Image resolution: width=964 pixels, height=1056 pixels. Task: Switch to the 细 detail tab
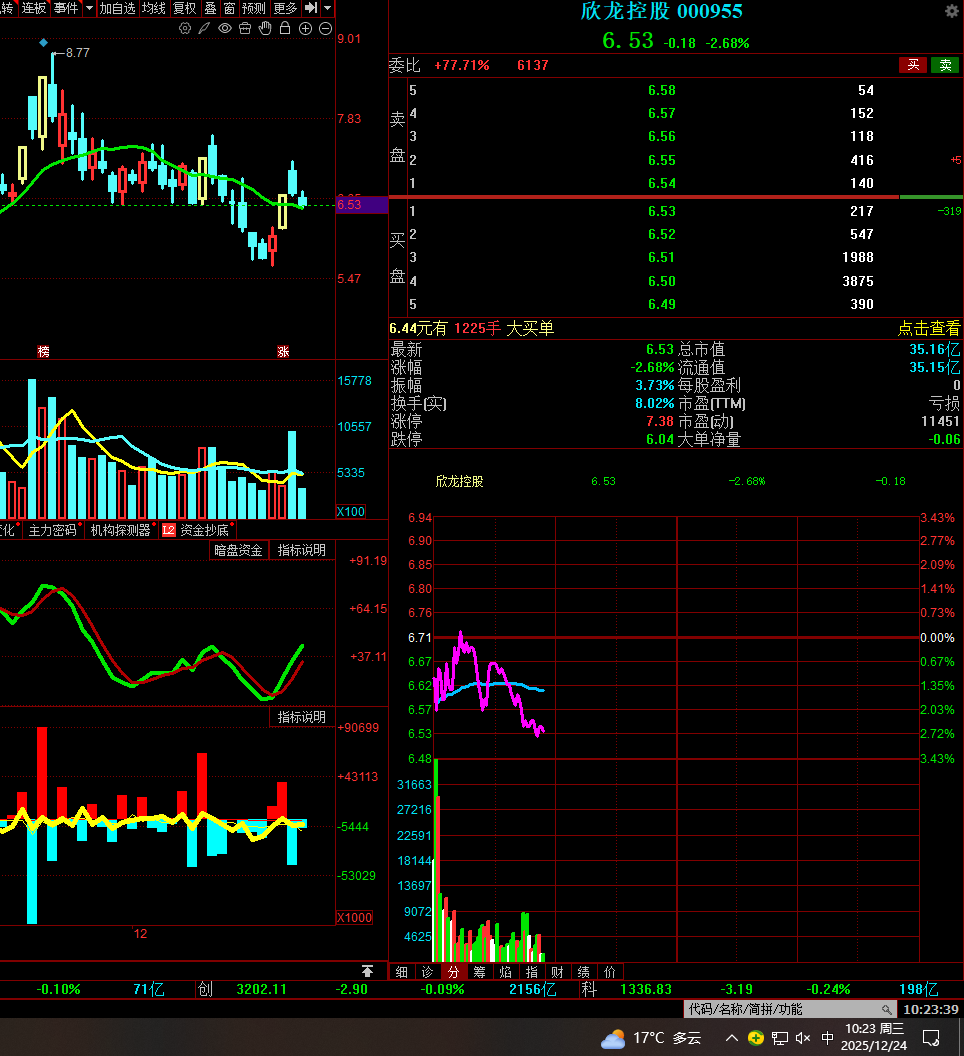pyautogui.click(x=401, y=972)
